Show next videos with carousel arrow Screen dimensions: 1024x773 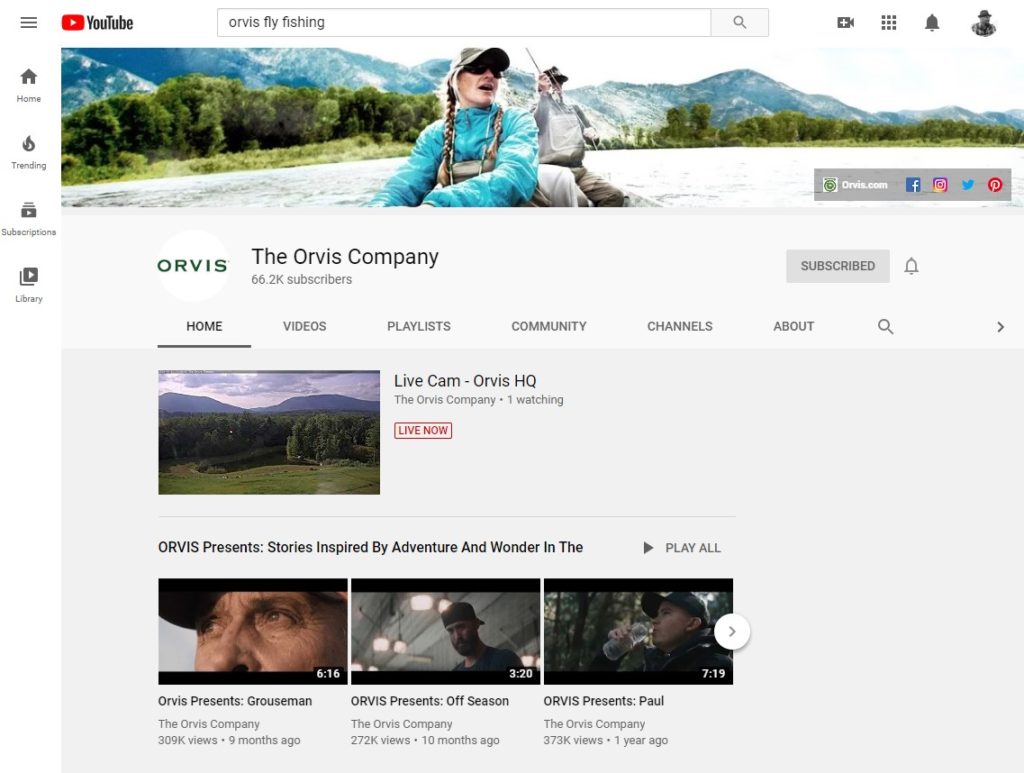pos(732,631)
